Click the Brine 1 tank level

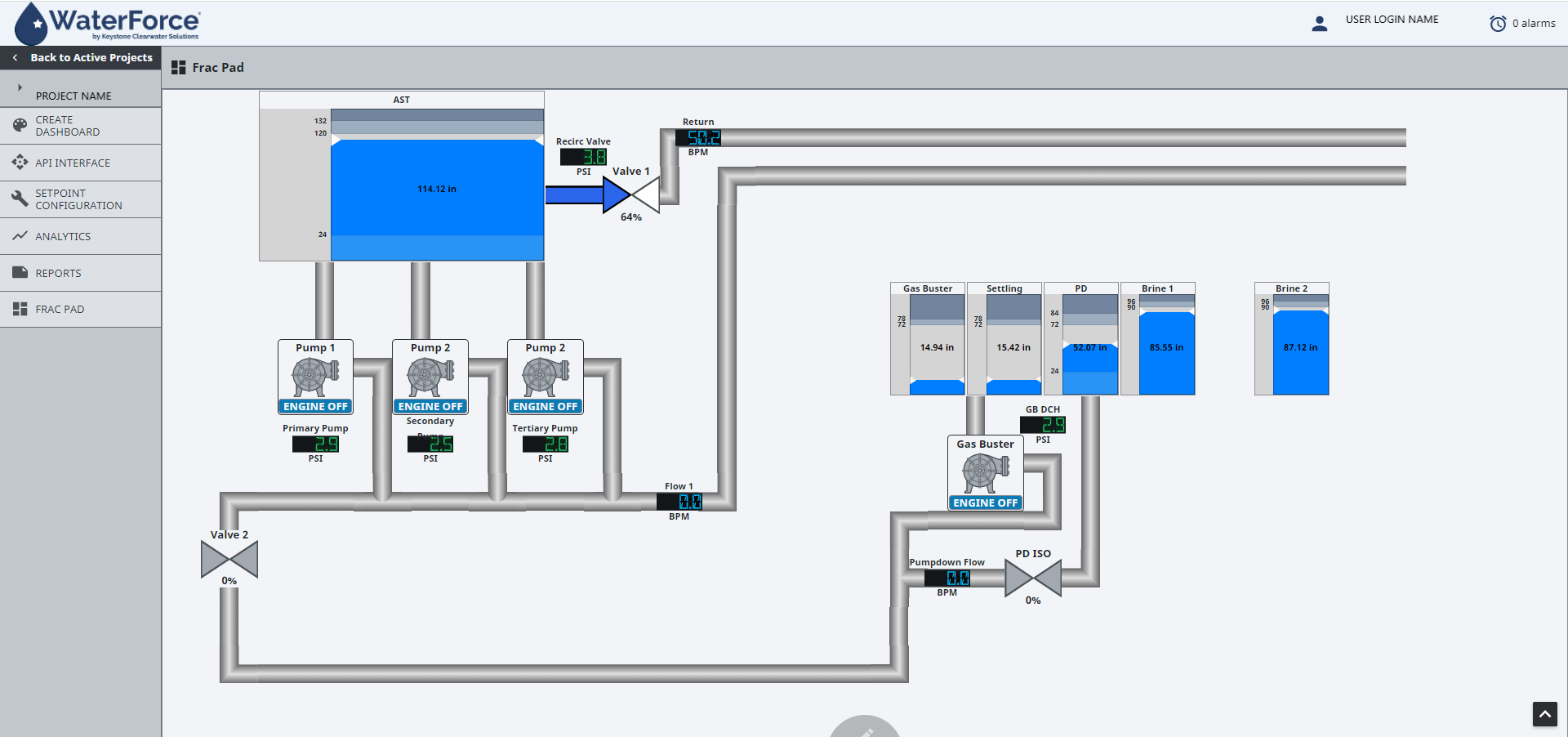[1167, 345]
